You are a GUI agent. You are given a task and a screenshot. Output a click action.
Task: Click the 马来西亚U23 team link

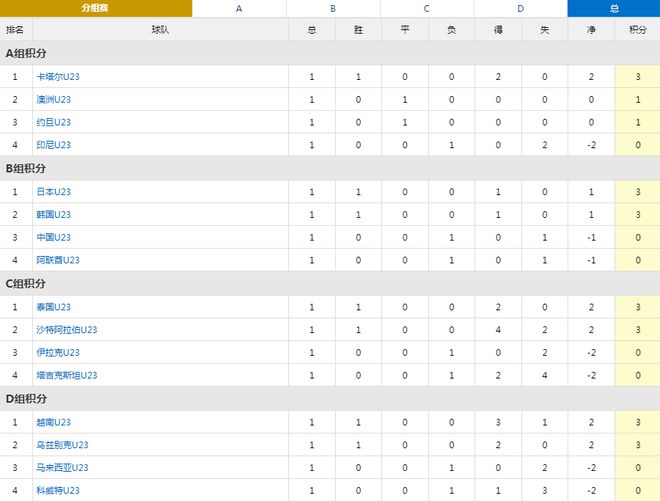pyautogui.click(x=62, y=467)
